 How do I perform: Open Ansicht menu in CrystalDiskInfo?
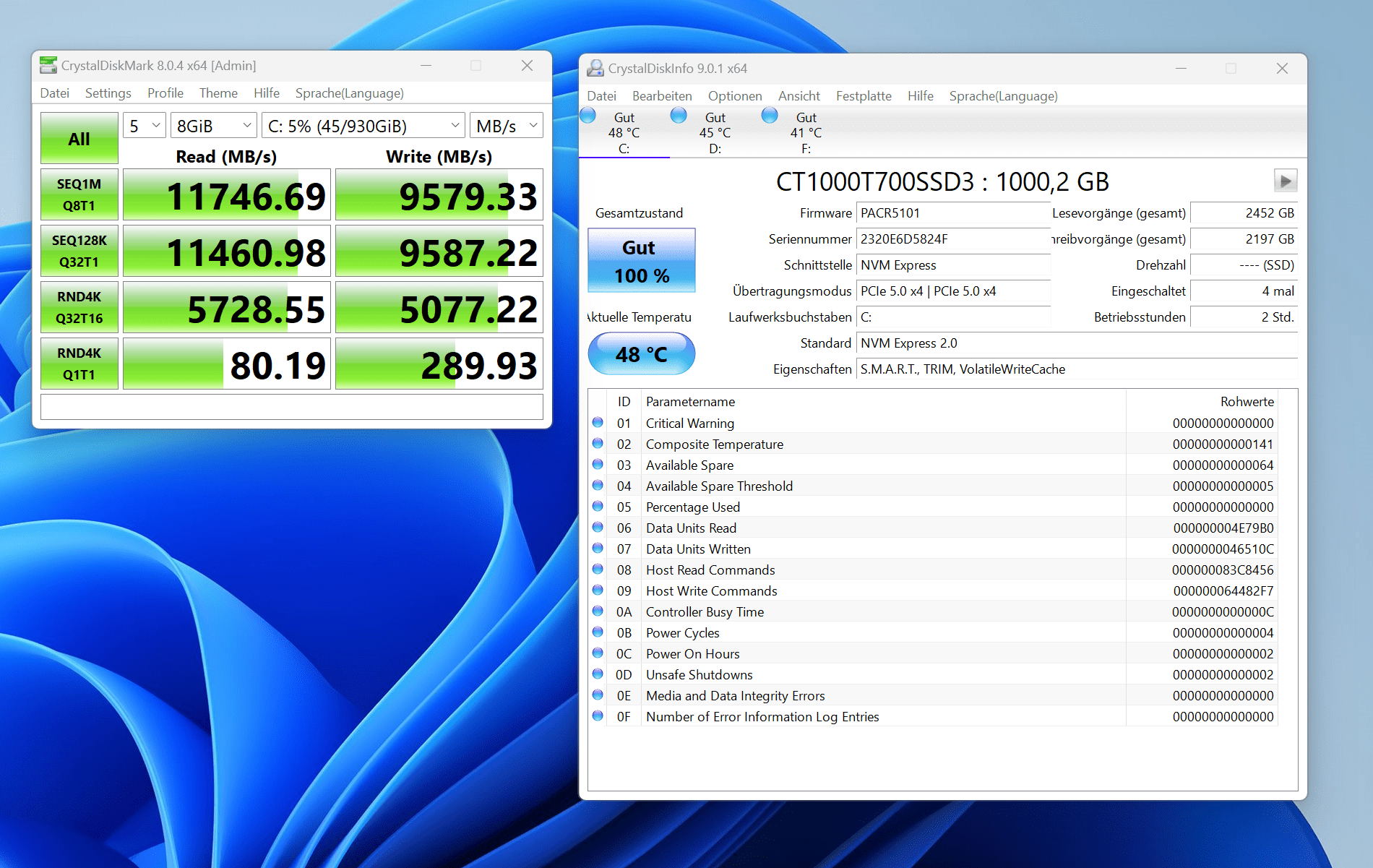coord(799,96)
